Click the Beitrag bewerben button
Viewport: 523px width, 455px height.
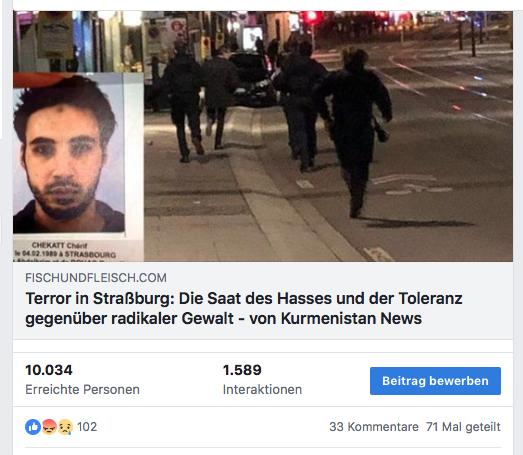pos(435,381)
